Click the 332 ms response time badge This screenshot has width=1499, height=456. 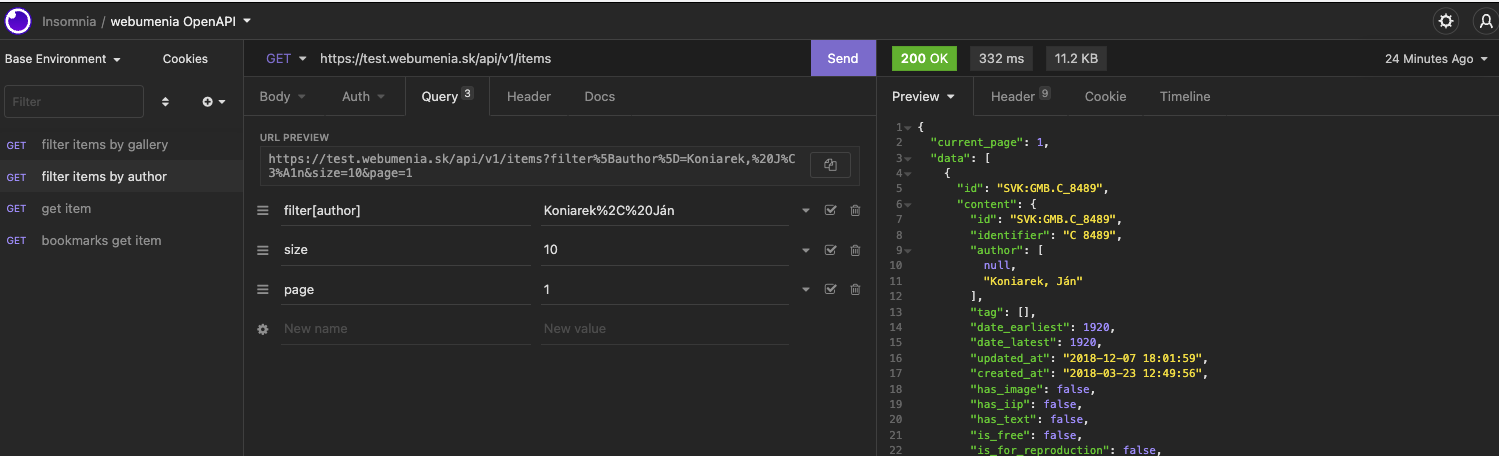pyautogui.click(x=1001, y=59)
